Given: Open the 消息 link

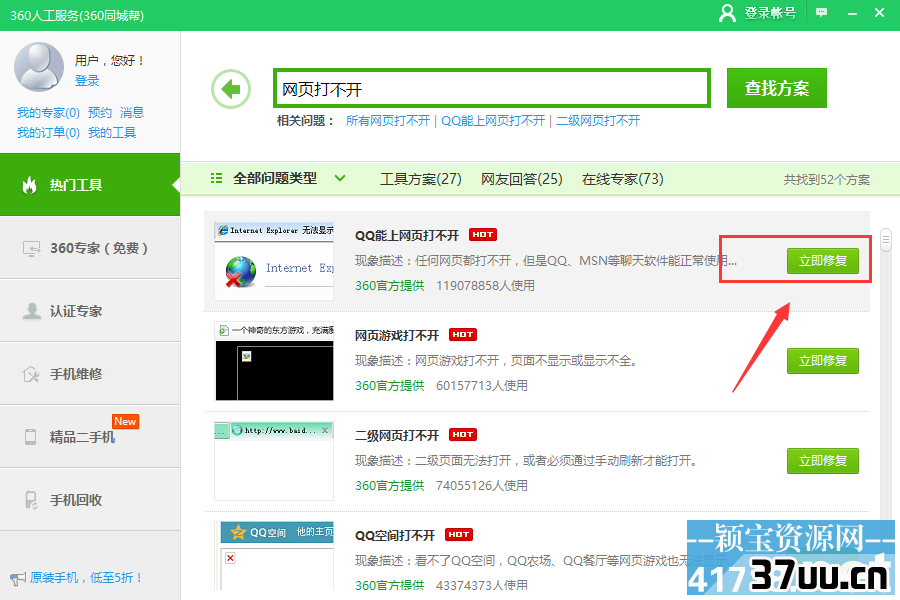Looking at the screenshot, I should (x=132, y=113).
